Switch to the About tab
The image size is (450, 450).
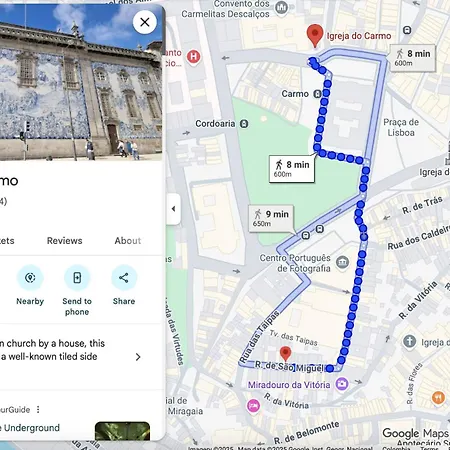click(128, 241)
